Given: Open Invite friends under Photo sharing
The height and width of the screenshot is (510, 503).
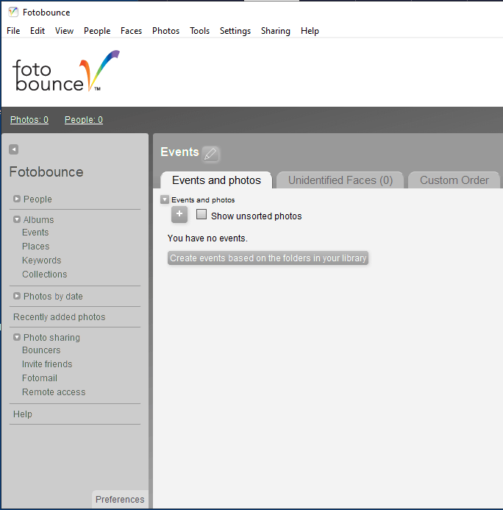Looking at the screenshot, I should pyautogui.click(x=47, y=364).
